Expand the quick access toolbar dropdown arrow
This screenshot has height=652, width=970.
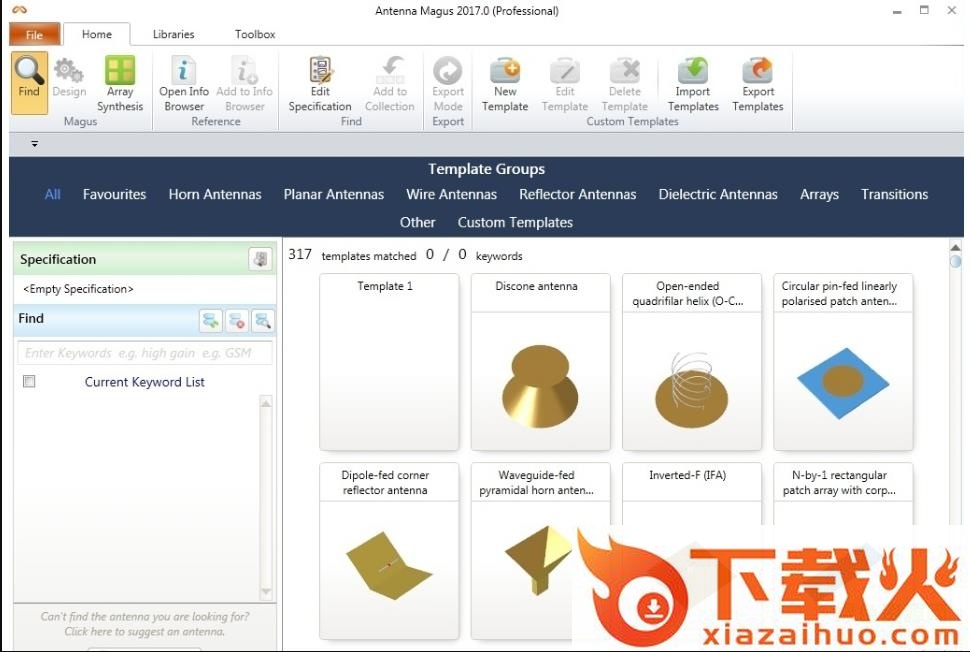pyautogui.click(x=35, y=144)
